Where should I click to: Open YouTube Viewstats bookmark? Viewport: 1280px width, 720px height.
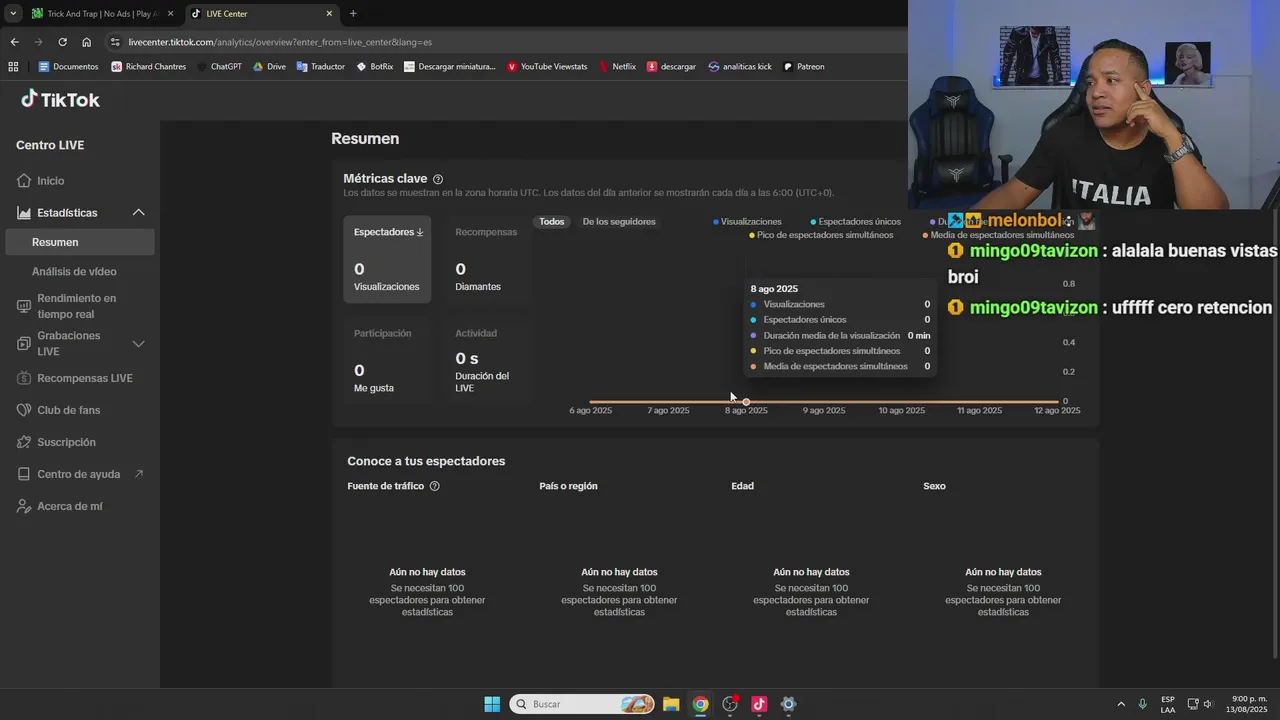coord(547,67)
